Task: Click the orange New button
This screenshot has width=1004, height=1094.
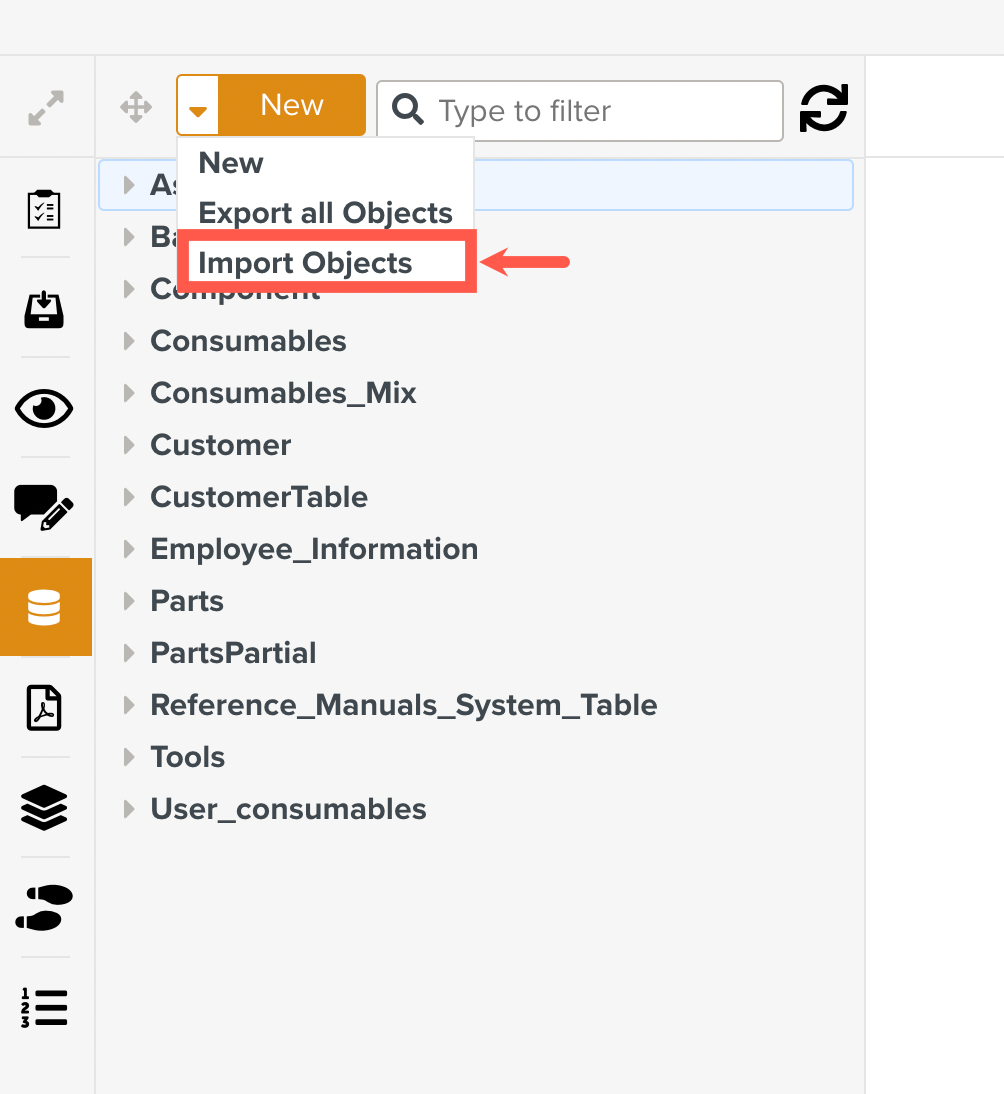Action: pos(292,105)
